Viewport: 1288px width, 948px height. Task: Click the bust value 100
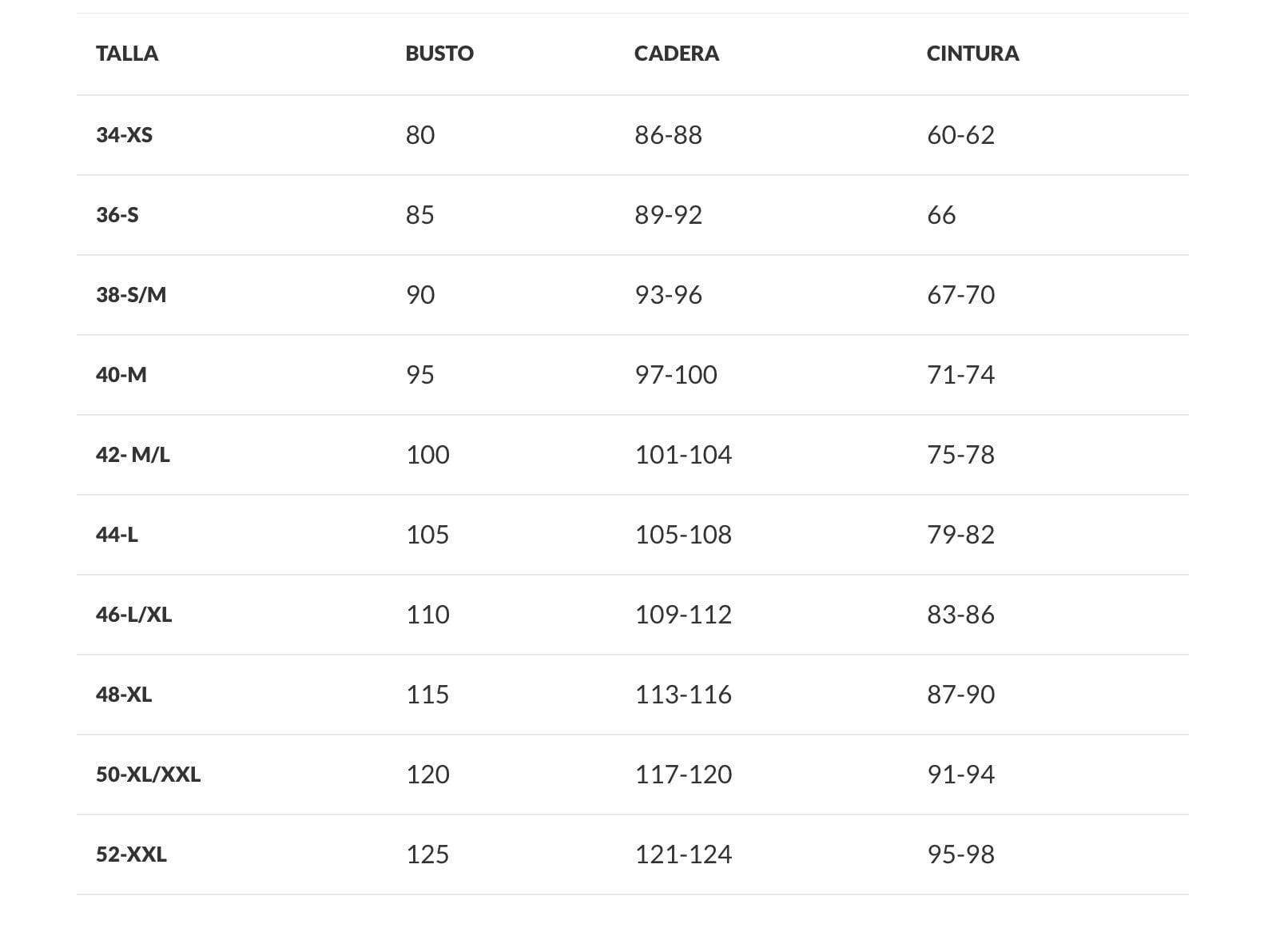point(427,455)
